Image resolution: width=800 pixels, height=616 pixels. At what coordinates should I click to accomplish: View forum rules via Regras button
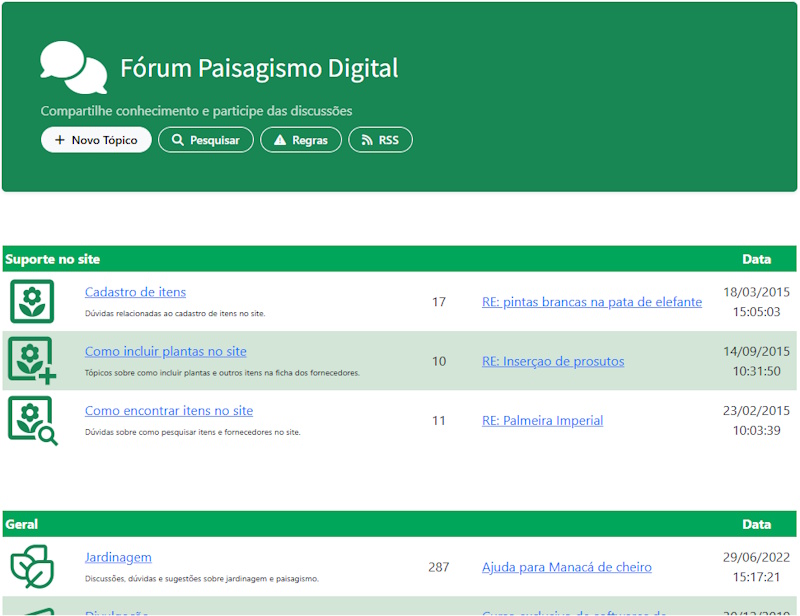[301, 140]
